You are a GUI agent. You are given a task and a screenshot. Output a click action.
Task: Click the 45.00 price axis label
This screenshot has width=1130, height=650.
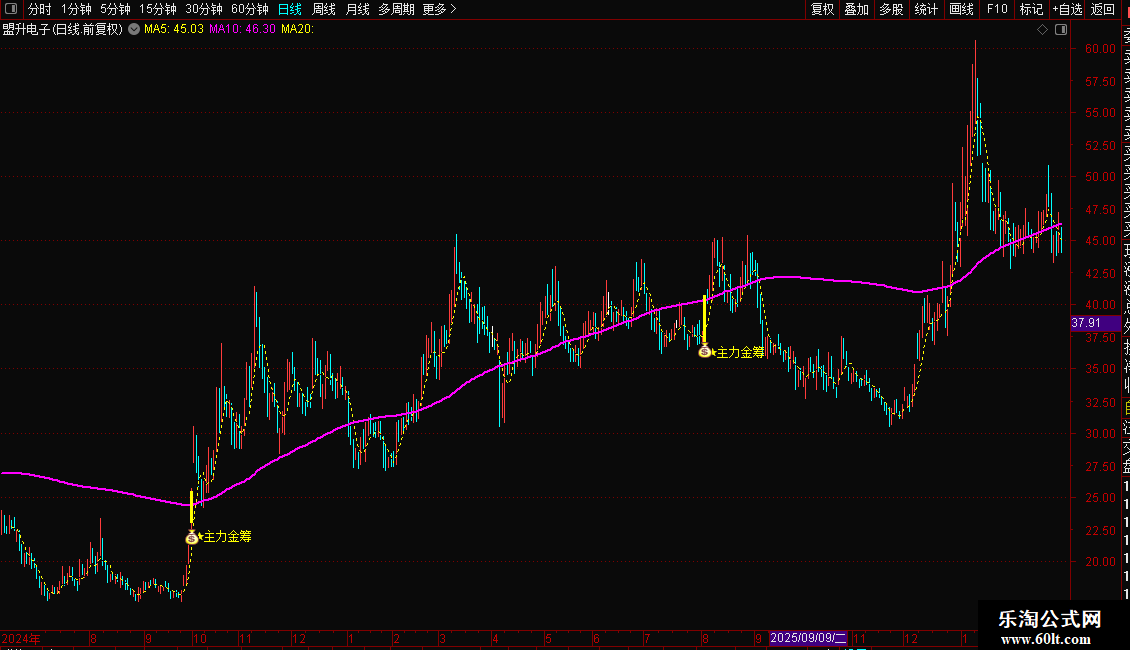click(x=1100, y=241)
